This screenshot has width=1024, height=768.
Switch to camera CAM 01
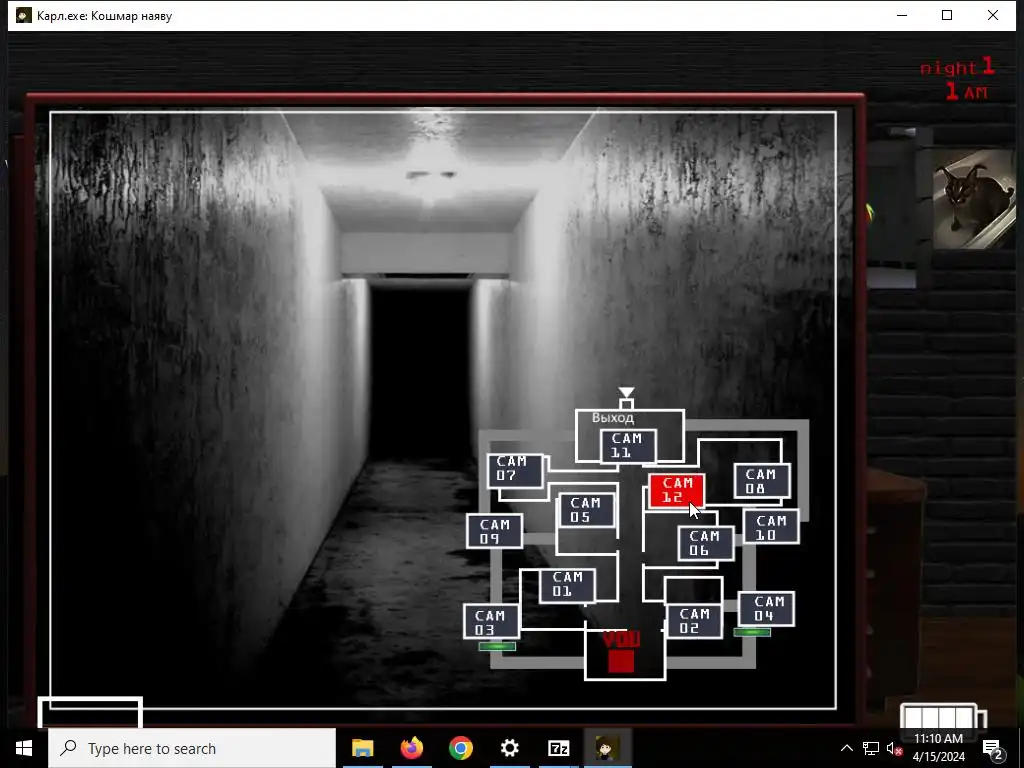pos(568,585)
